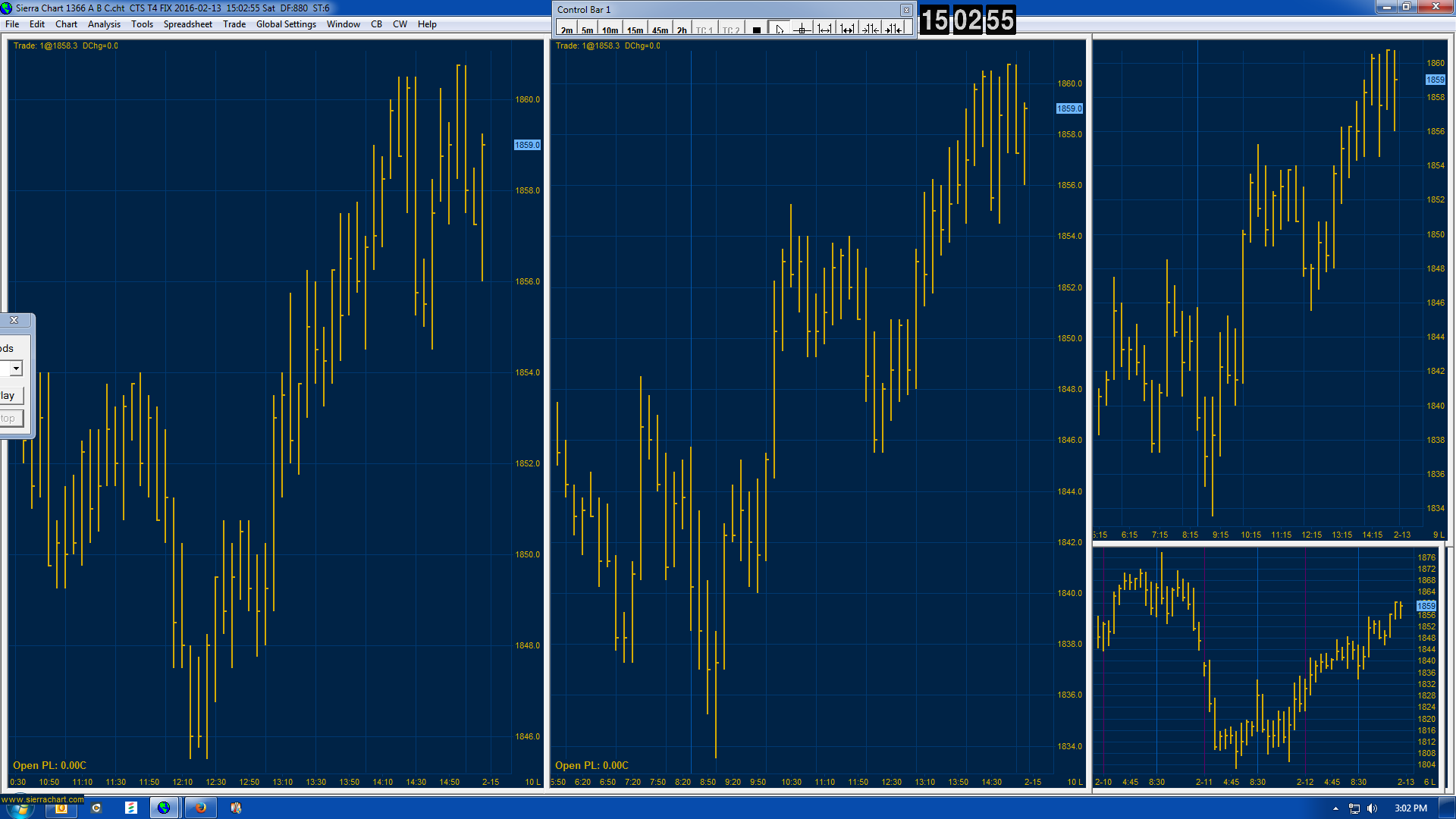Screen dimensions: 1456x819
Task: Click the stop square icon in Control Bar
Action: 756,30
